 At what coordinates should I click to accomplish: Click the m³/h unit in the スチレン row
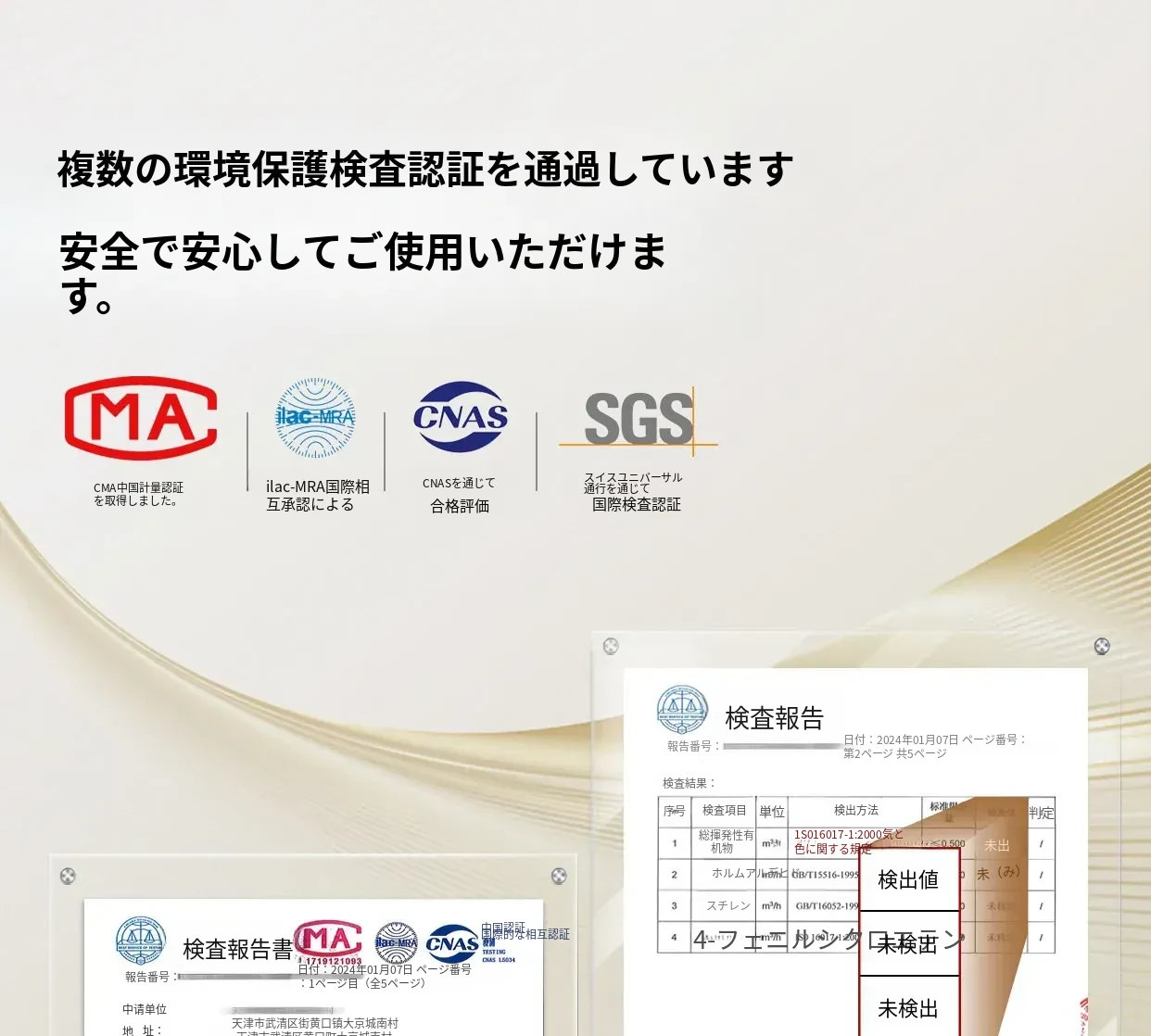pos(771,906)
